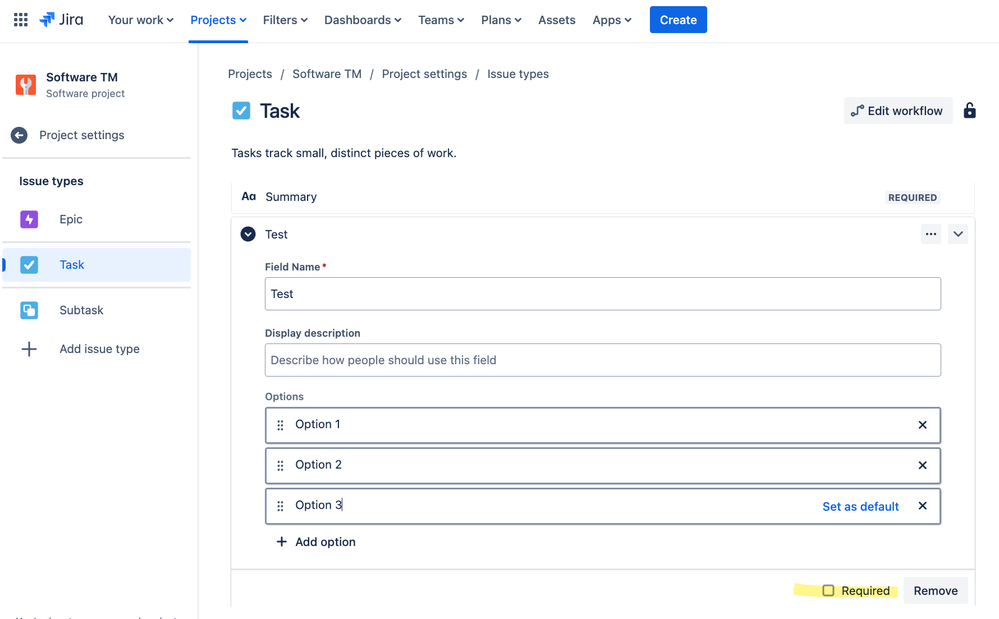The height and width of the screenshot is (619, 999).
Task: Select the Subtask issue type
Action: 97,310
